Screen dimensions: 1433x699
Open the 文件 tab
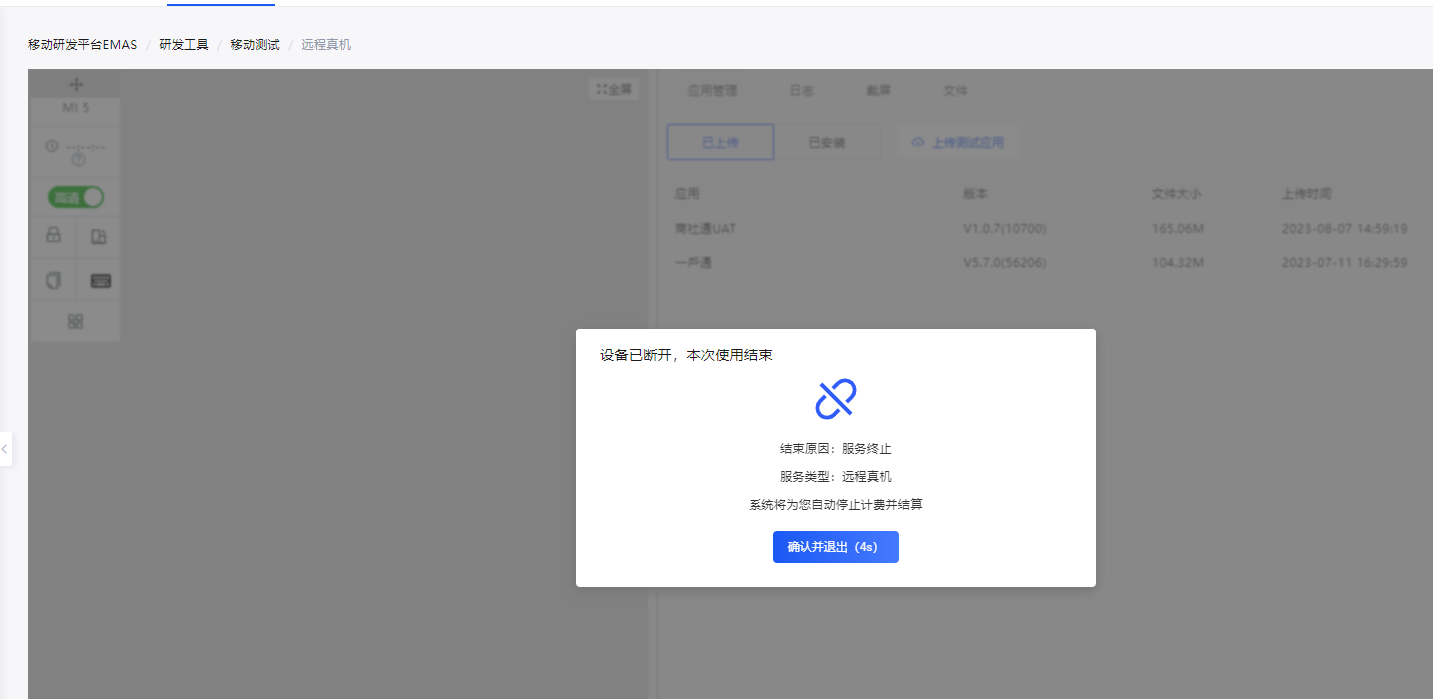click(955, 90)
